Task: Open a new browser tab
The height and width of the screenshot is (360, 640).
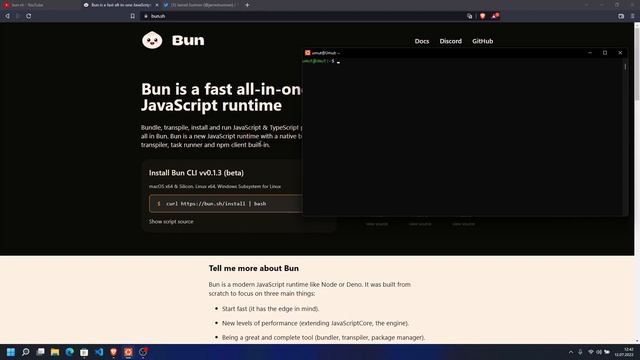Action: click(x=247, y=5)
